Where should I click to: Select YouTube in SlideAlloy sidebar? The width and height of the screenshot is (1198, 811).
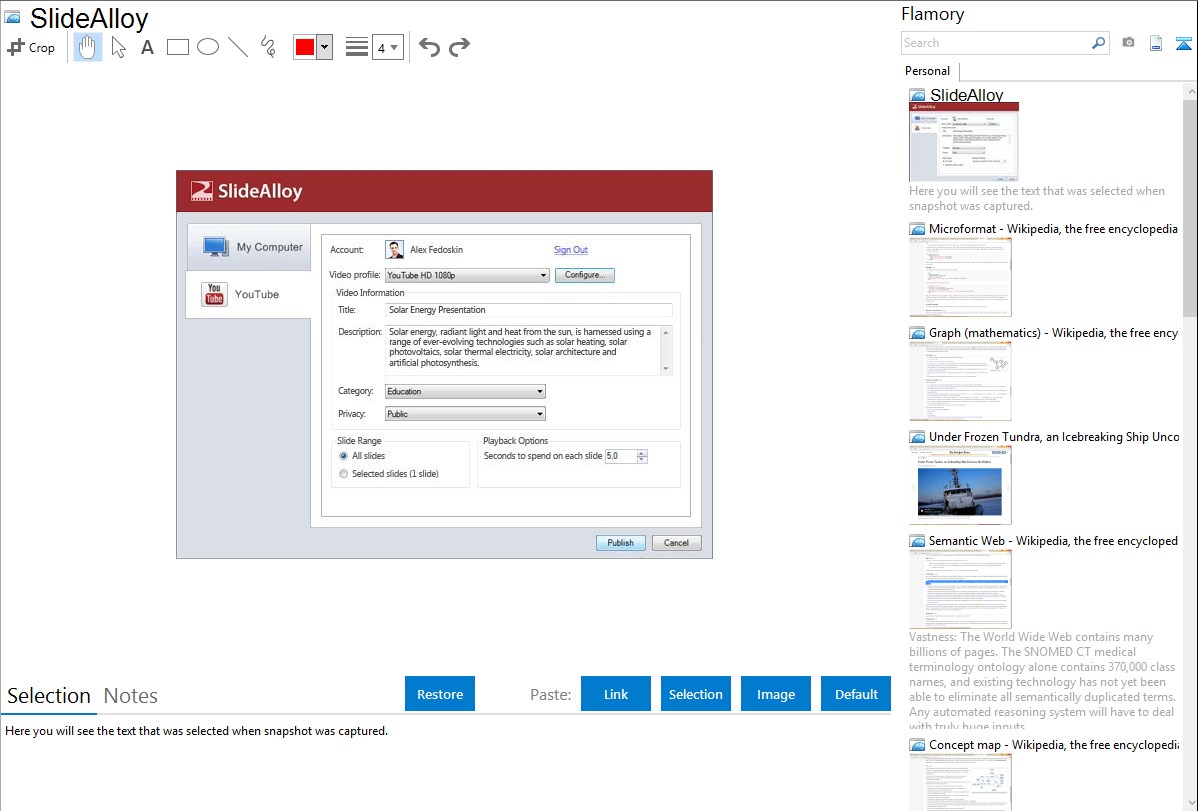[x=249, y=294]
